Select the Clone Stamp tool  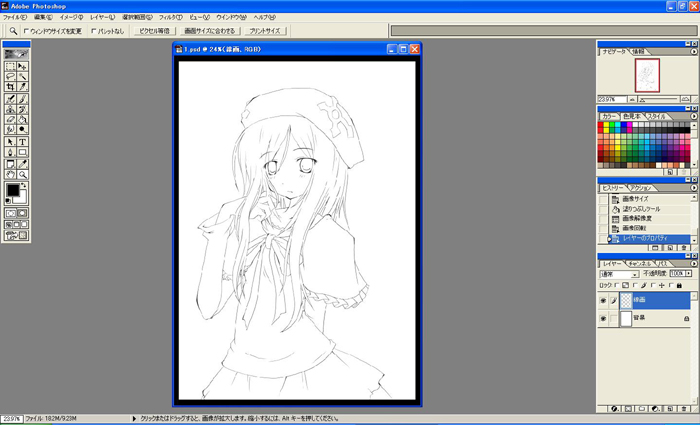tap(10, 109)
